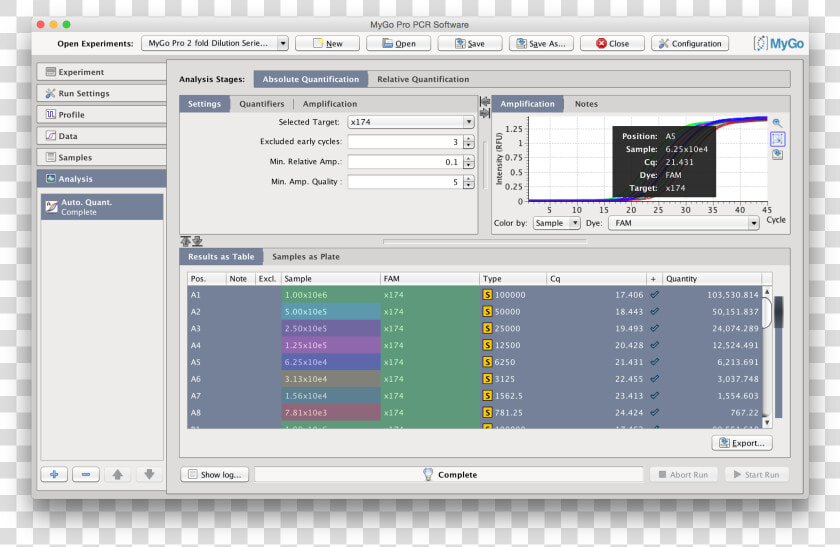
Task: Open the Profile section
Action: (101, 115)
